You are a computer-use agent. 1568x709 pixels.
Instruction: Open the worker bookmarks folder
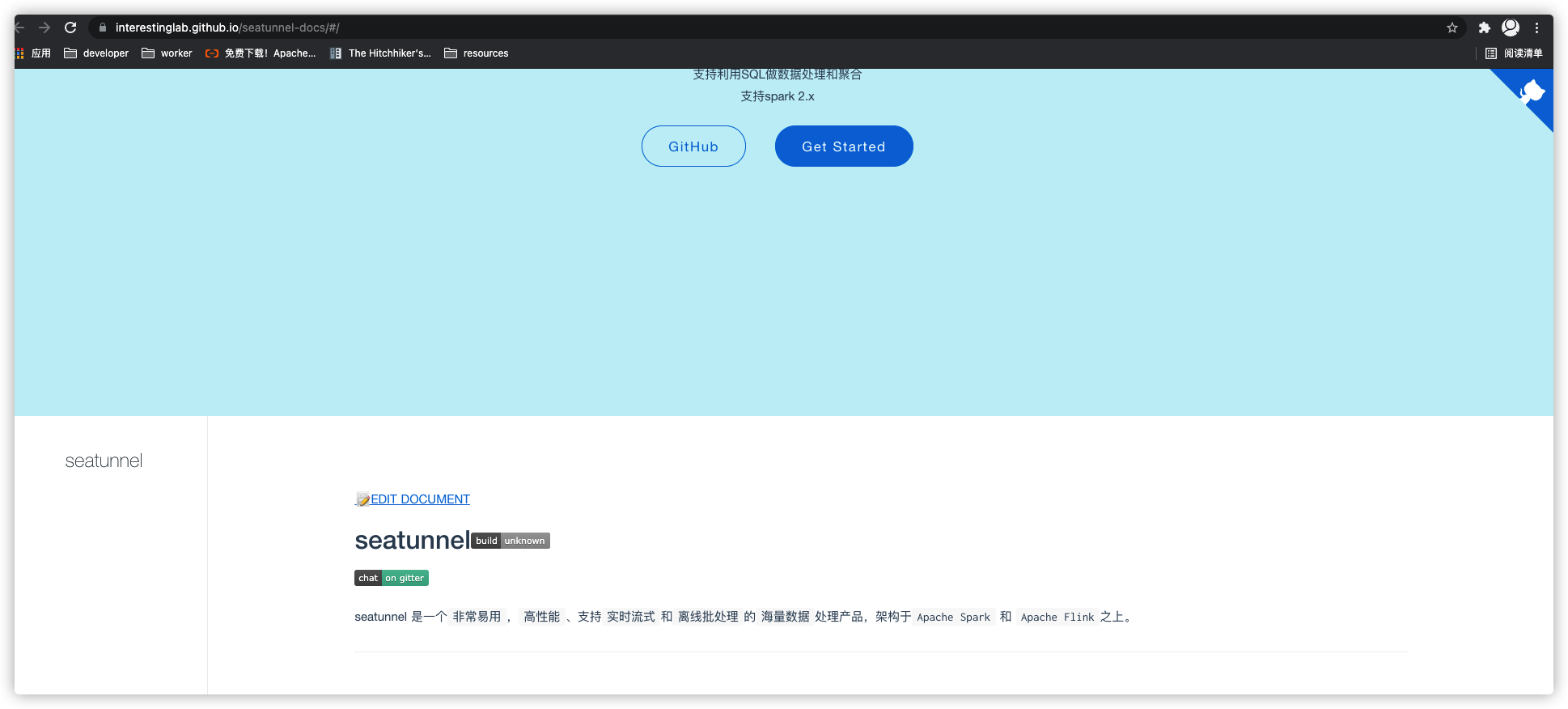(167, 53)
